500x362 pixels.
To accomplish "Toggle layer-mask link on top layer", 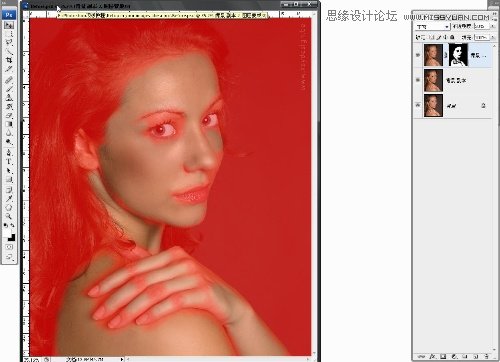I will pyautogui.click(x=446, y=55).
